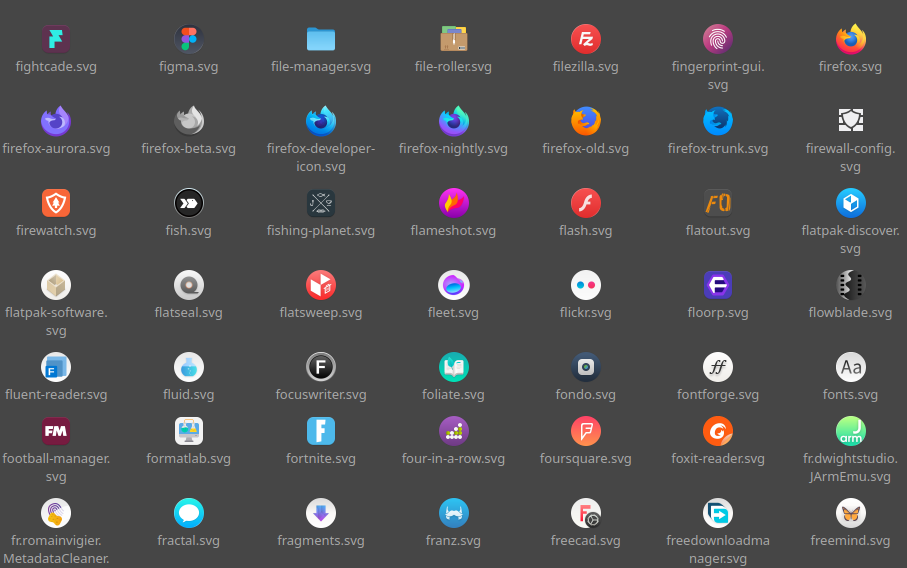Select the firefox-old.svg icon
907x568 pixels.
point(586,121)
